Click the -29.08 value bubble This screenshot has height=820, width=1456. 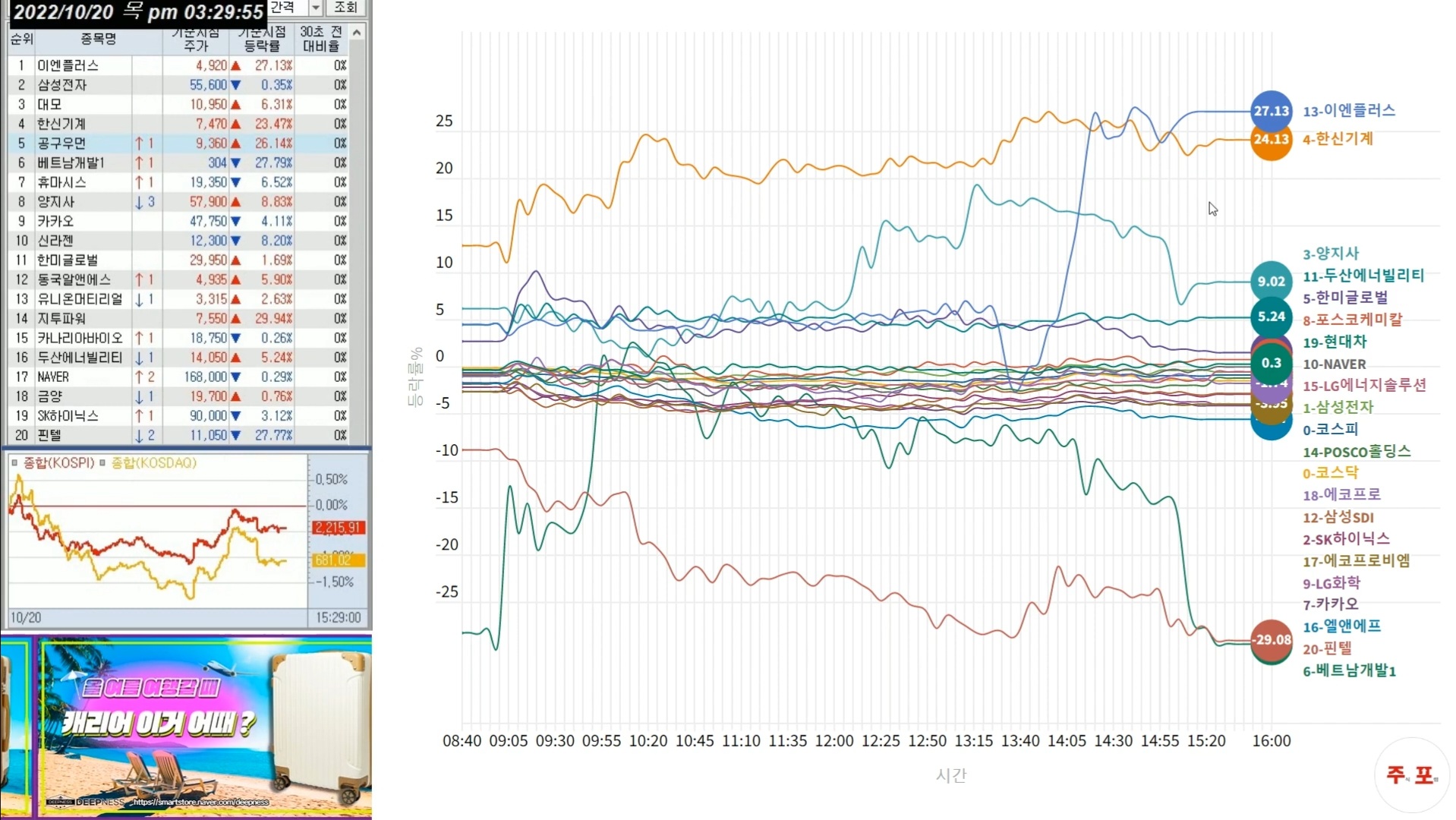(1271, 640)
